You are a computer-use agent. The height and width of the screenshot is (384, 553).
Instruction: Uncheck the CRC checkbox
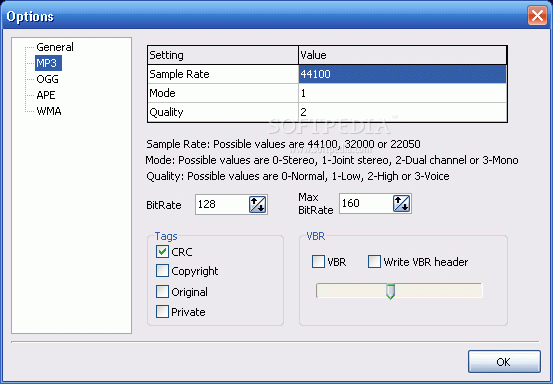click(x=162, y=252)
